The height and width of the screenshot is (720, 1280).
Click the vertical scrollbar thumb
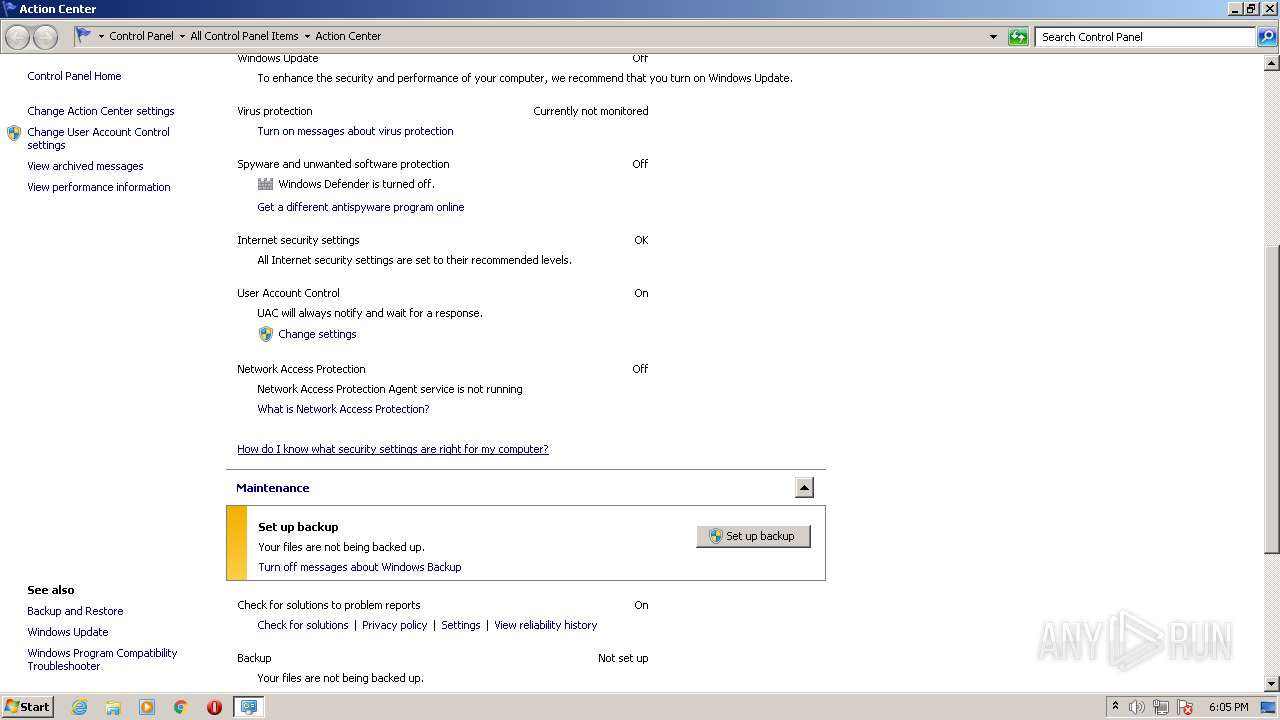click(1272, 400)
